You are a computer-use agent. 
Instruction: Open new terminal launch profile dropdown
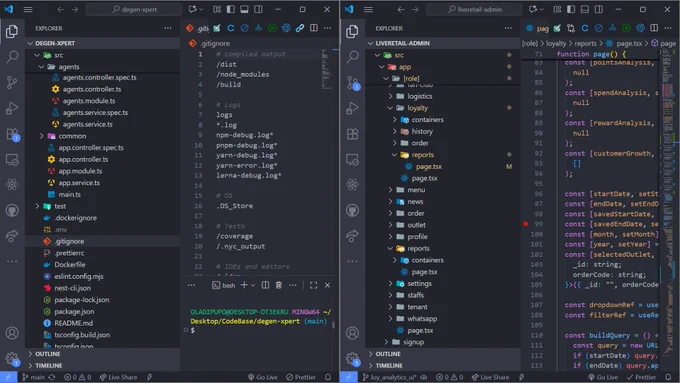(x=253, y=285)
